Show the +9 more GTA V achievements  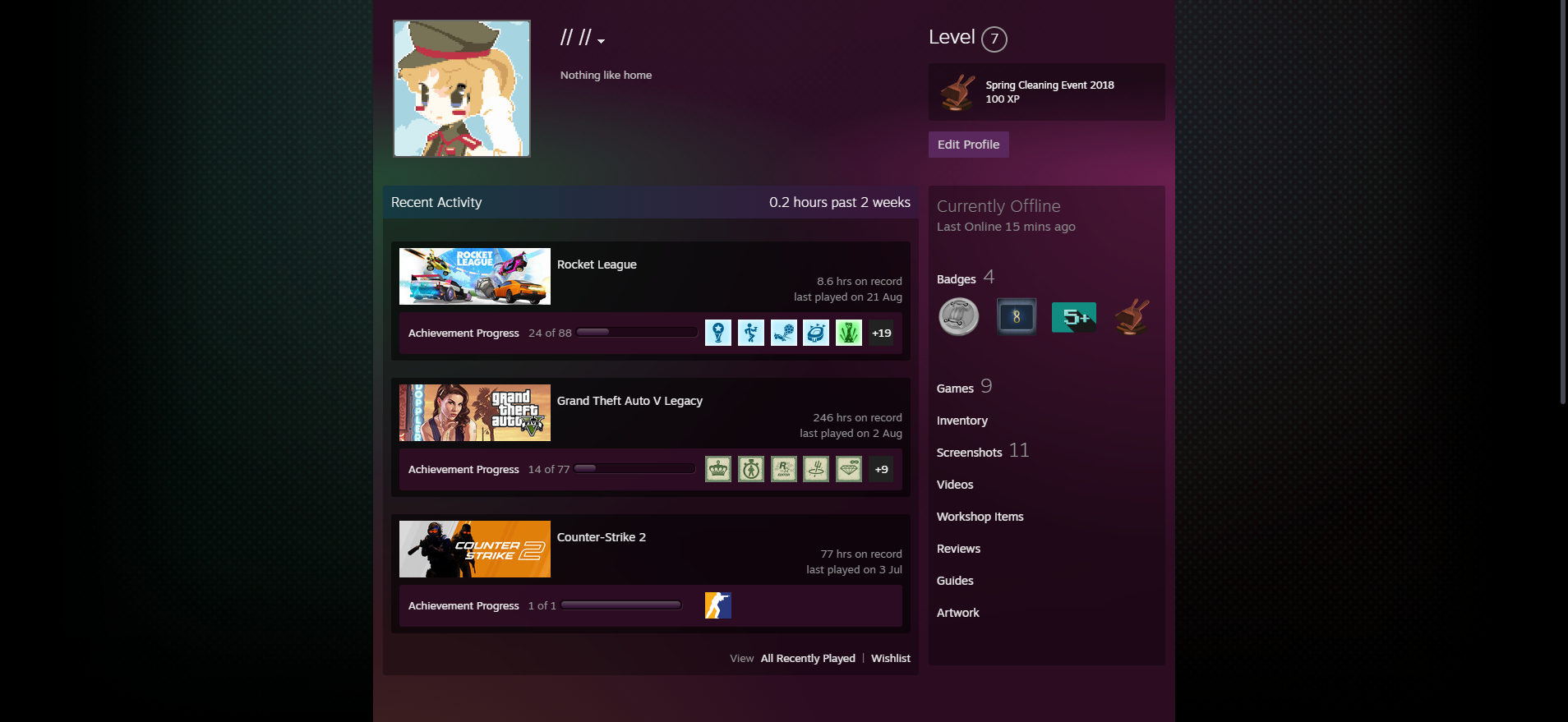882,469
